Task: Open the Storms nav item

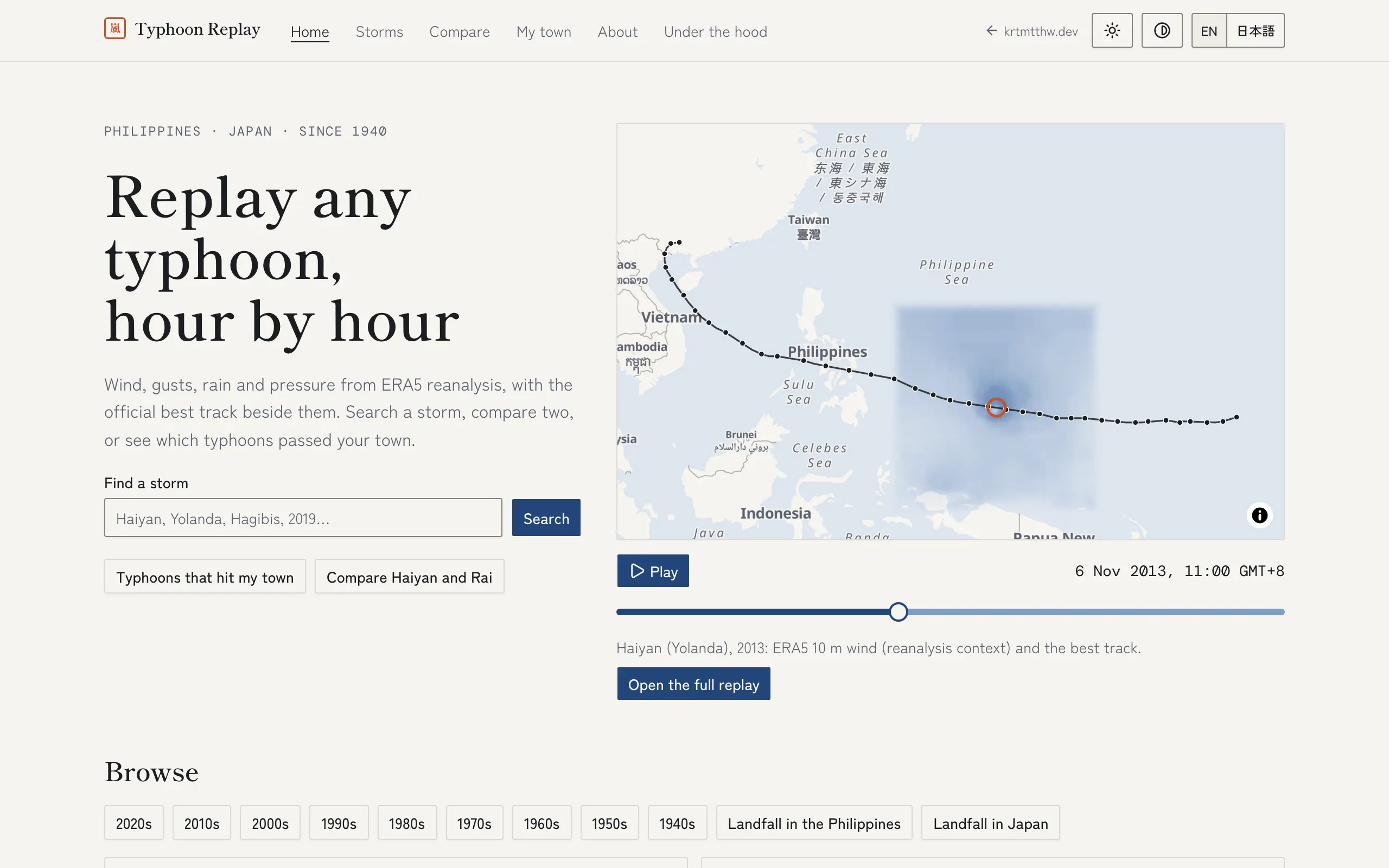Action: pos(379,31)
